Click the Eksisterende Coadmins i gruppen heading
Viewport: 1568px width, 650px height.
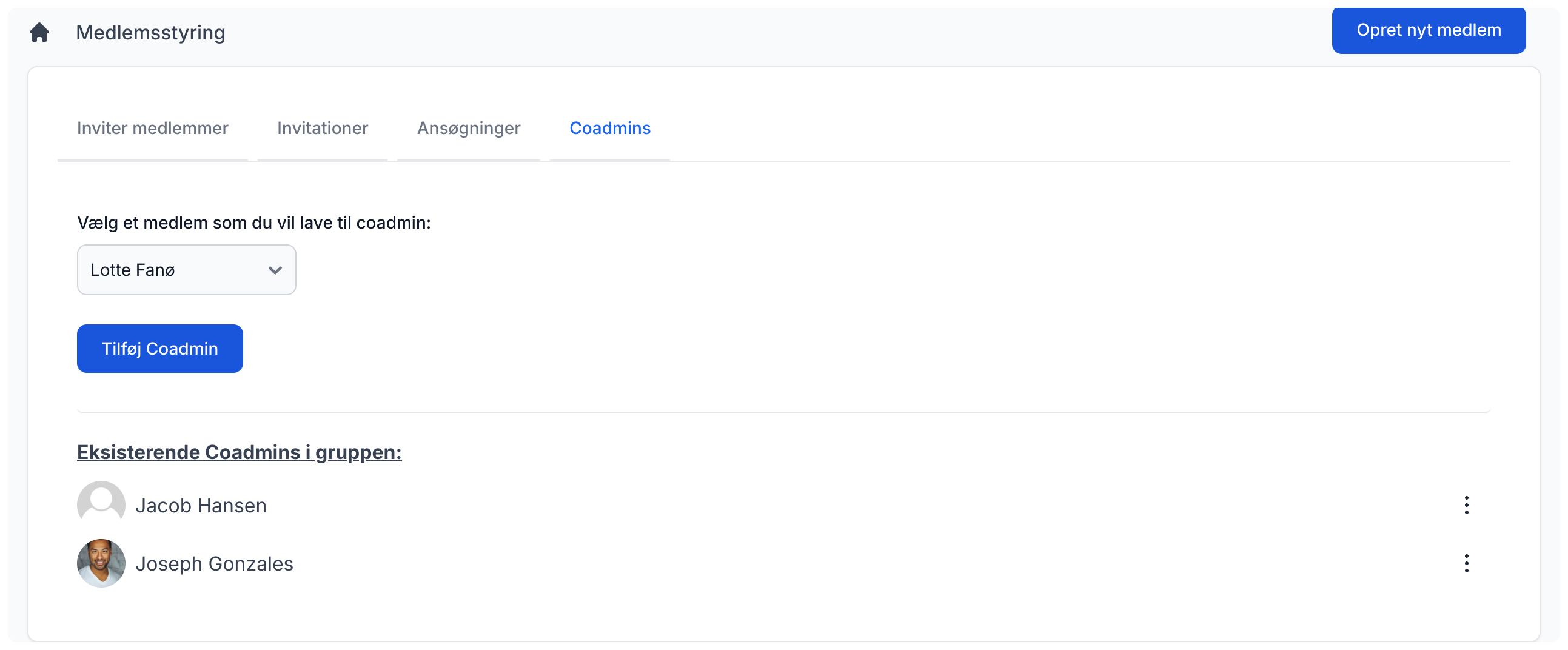(x=240, y=452)
